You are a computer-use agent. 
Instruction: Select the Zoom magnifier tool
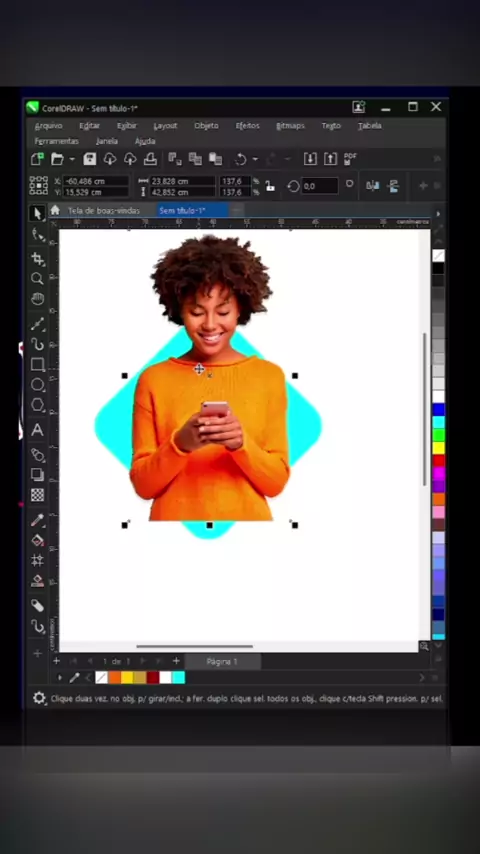(x=37, y=279)
